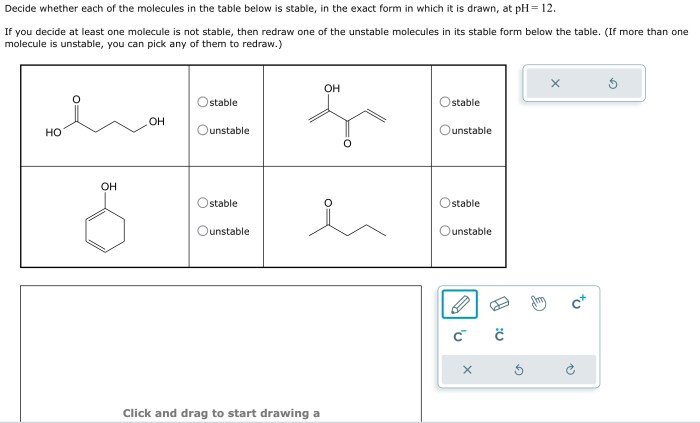The width and height of the screenshot is (700, 423).
Task: Select the pencil draw tool
Action: click(x=459, y=304)
